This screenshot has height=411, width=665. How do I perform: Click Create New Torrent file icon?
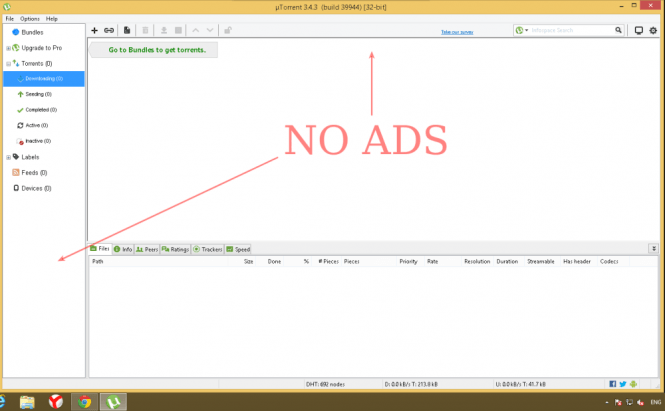tap(127, 30)
